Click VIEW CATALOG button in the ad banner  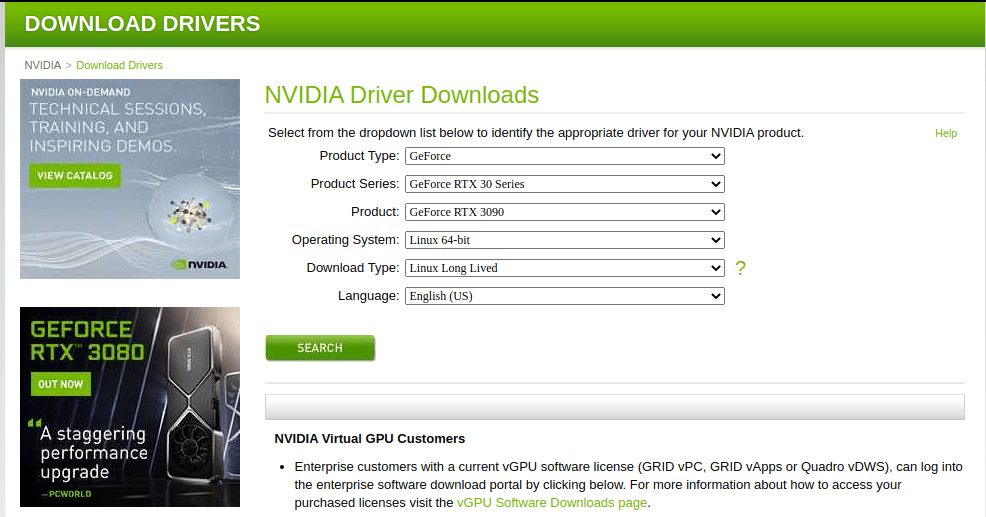(x=75, y=175)
